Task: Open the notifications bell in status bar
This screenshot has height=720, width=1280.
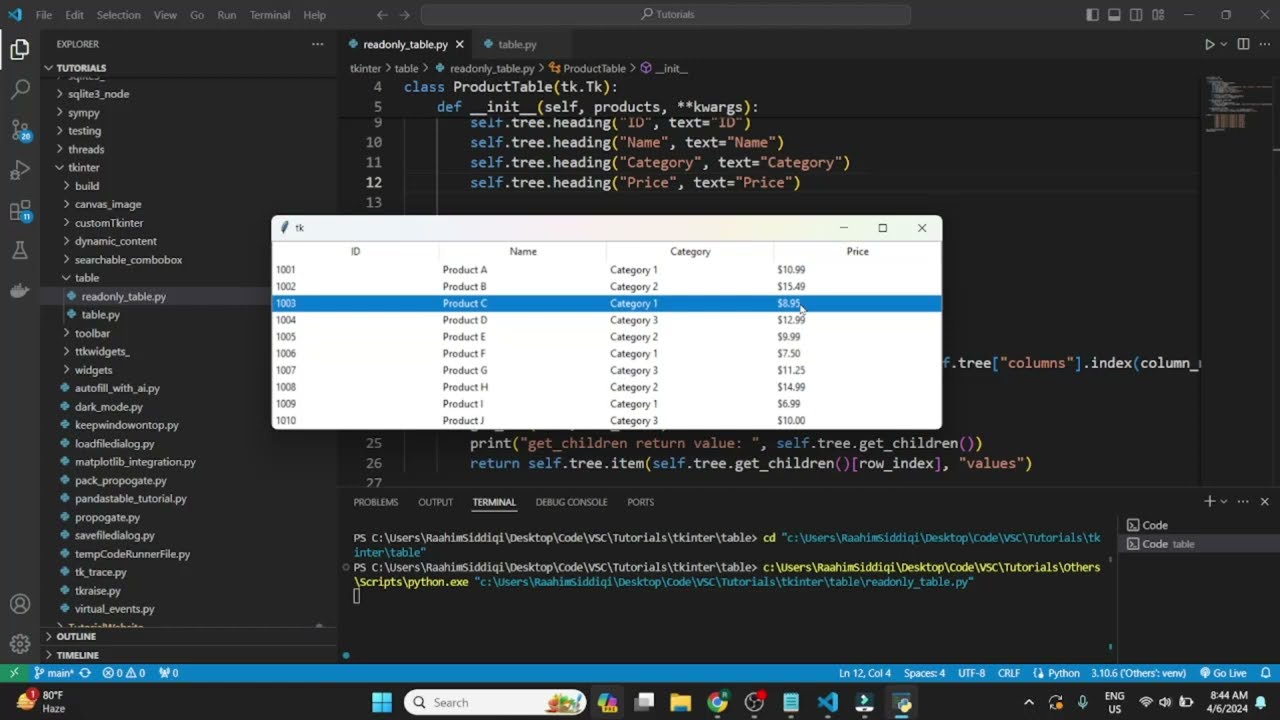Action: 1264,673
